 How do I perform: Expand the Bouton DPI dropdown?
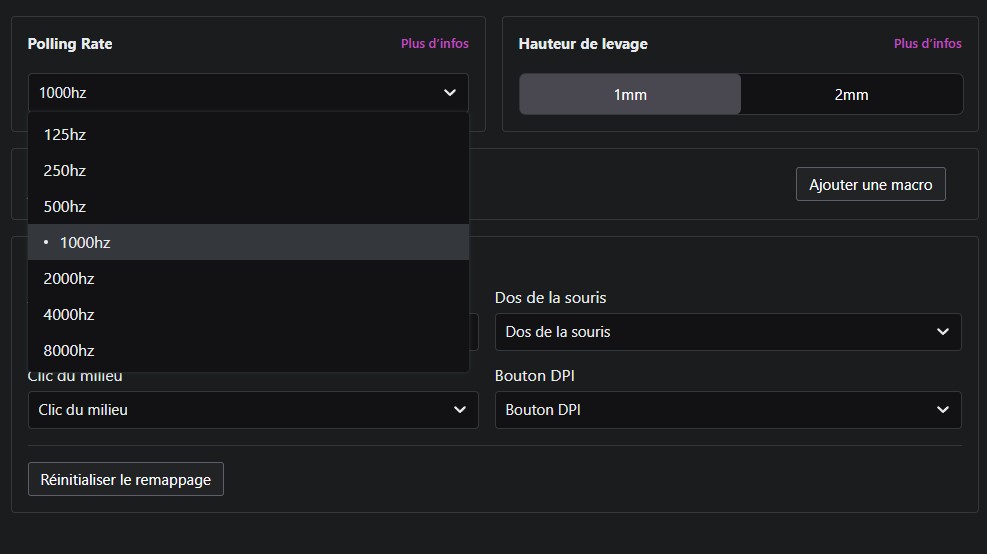(x=728, y=410)
